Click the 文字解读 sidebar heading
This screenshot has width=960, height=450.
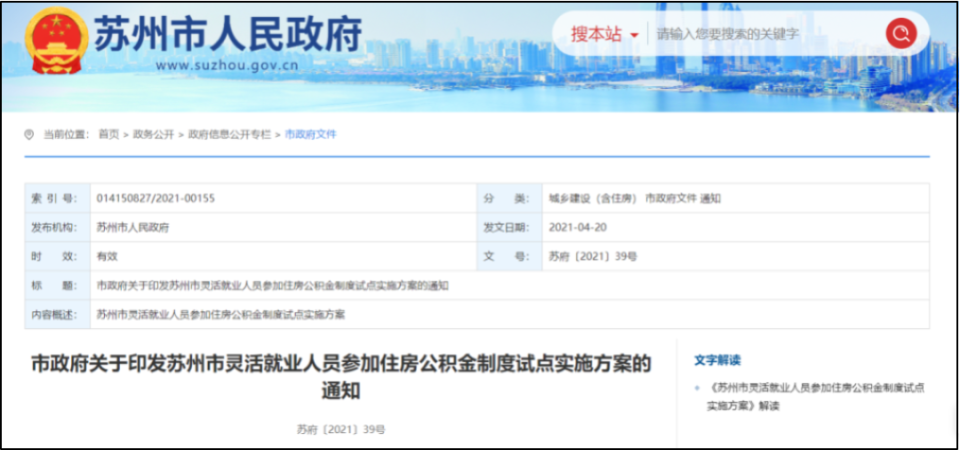click(x=718, y=361)
